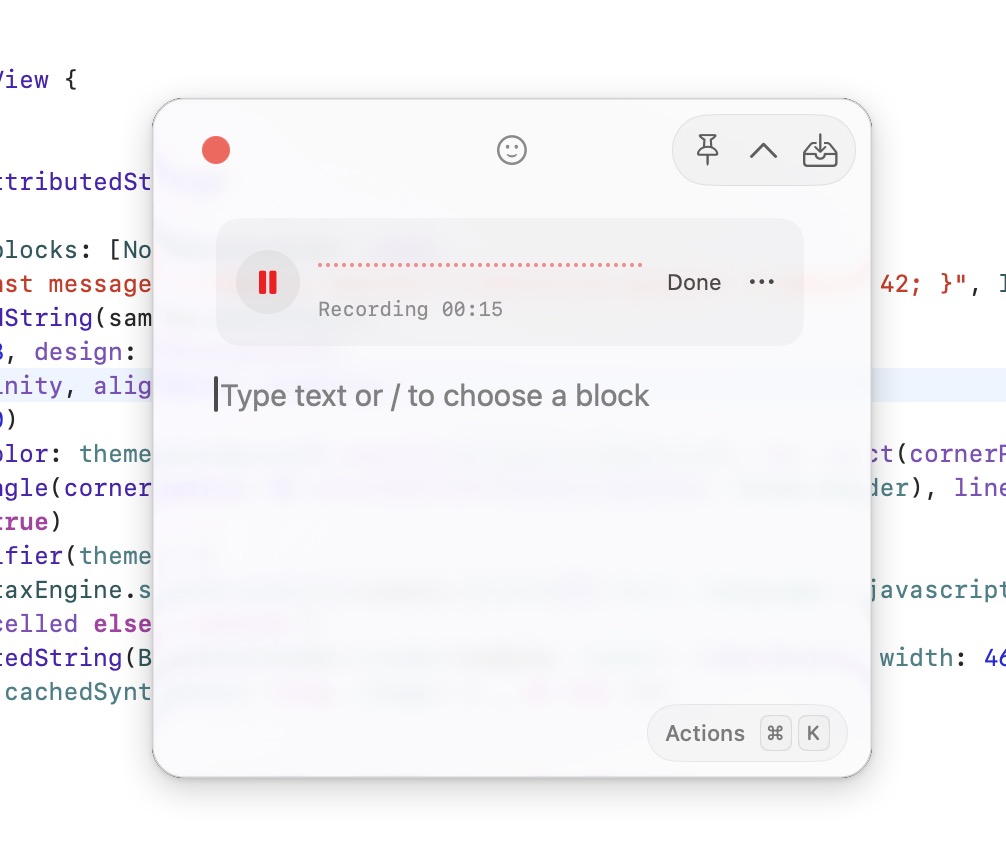Collapse the note with chevron up
The height and width of the screenshot is (846, 1006).
coord(763,151)
